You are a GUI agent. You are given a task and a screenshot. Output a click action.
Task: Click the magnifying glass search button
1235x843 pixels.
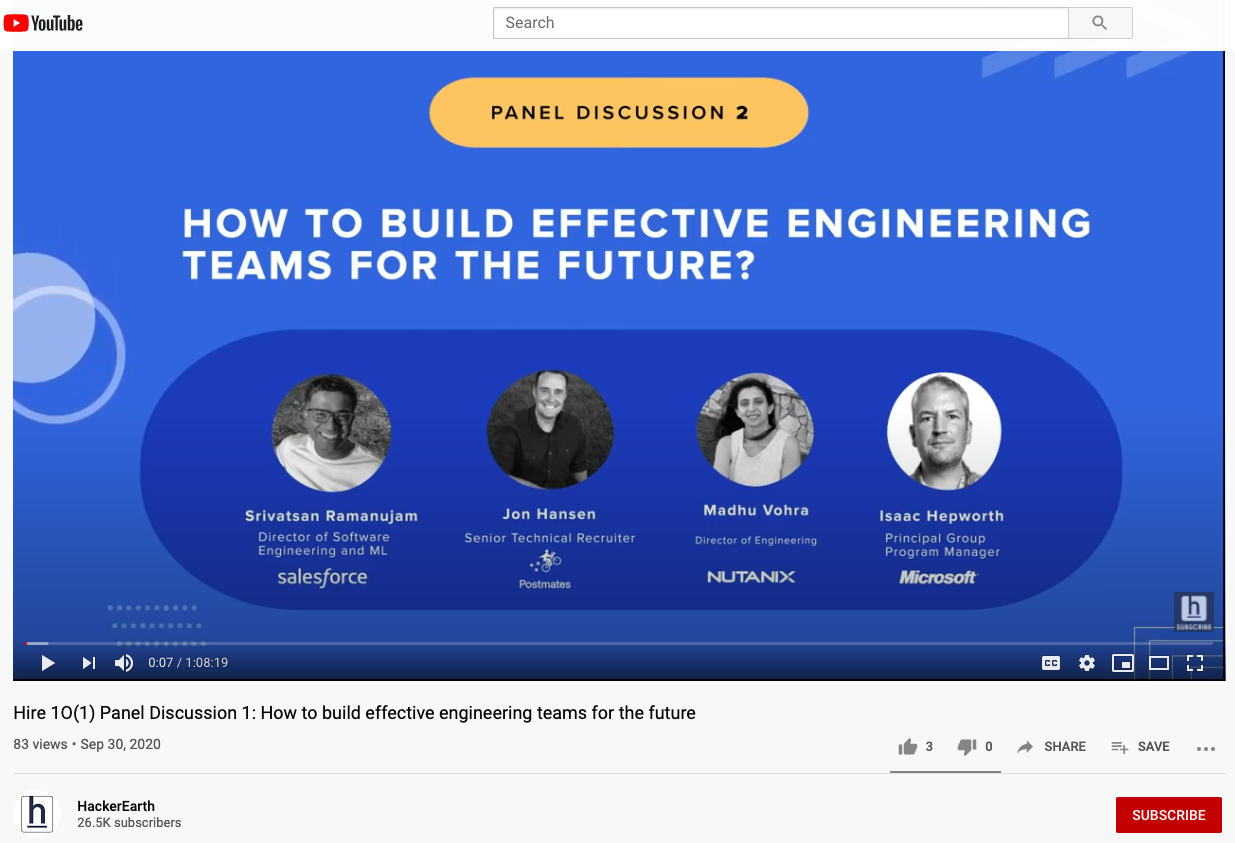(1100, 23)
